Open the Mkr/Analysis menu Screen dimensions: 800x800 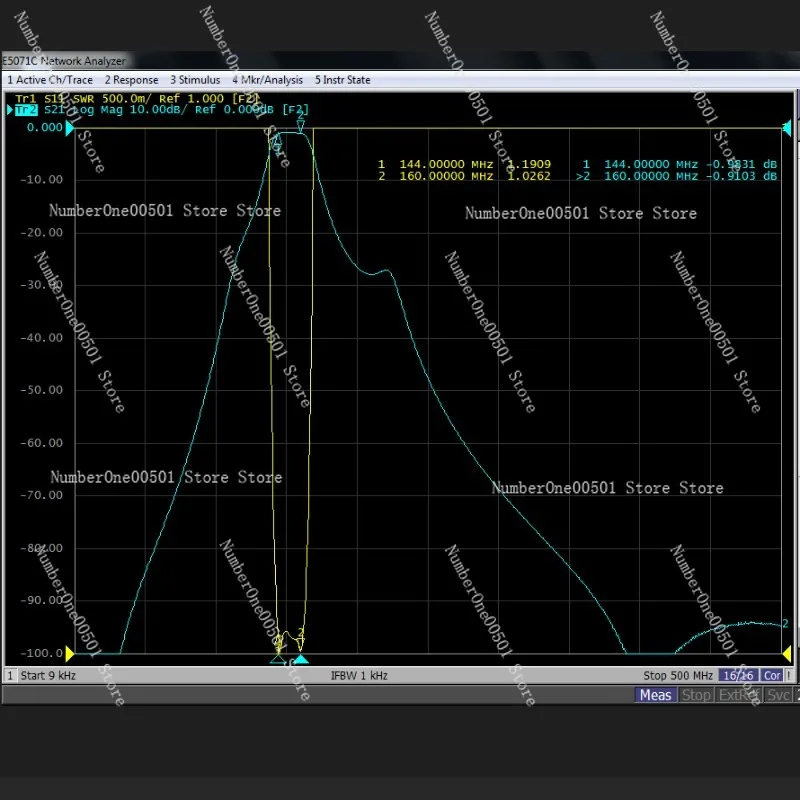(267, 79)
